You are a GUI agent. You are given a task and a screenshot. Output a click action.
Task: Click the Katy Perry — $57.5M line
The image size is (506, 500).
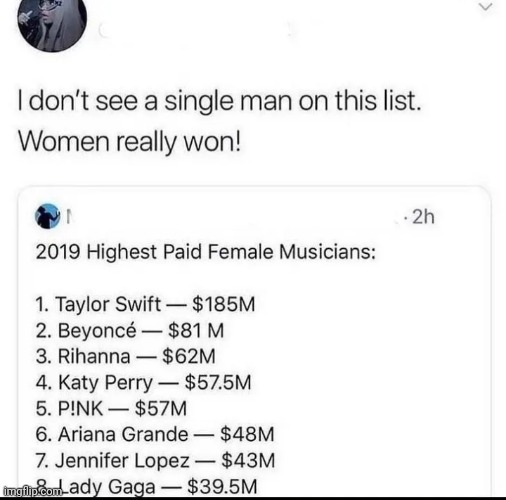point(143,382)
